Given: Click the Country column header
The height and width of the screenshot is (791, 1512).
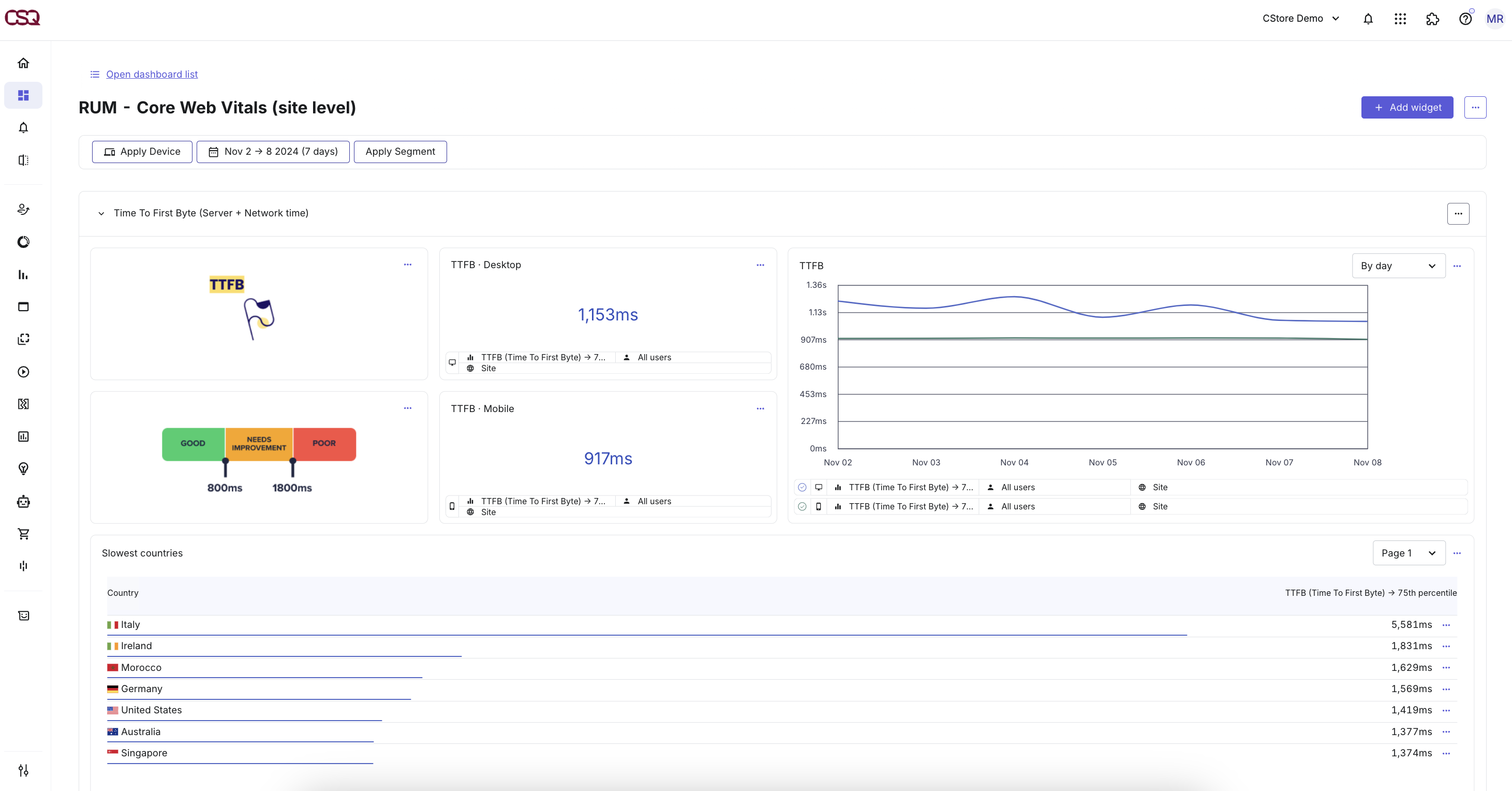Looking at the screenshot, I should pos(123,593).
